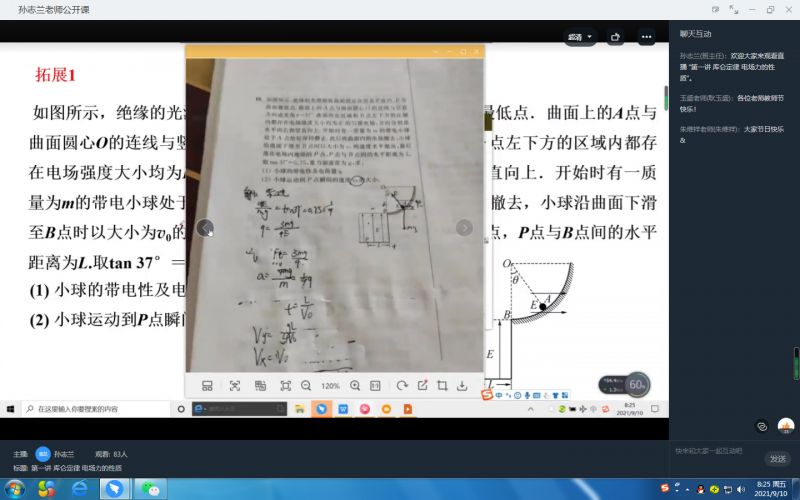Click the 发送 send button
800x500 pixels.
(x=778, y=459)
